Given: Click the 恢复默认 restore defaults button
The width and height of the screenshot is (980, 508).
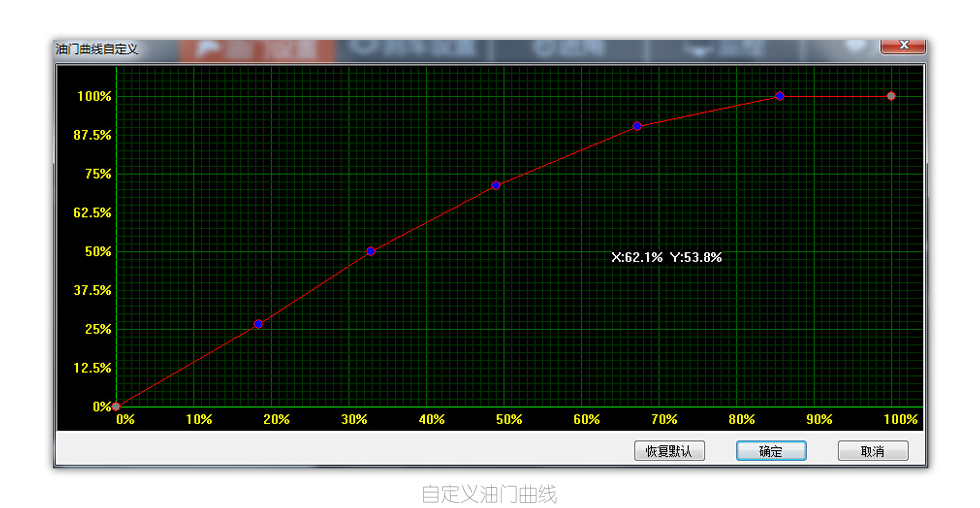Looking at the screenshot, I should coord(669,451).
